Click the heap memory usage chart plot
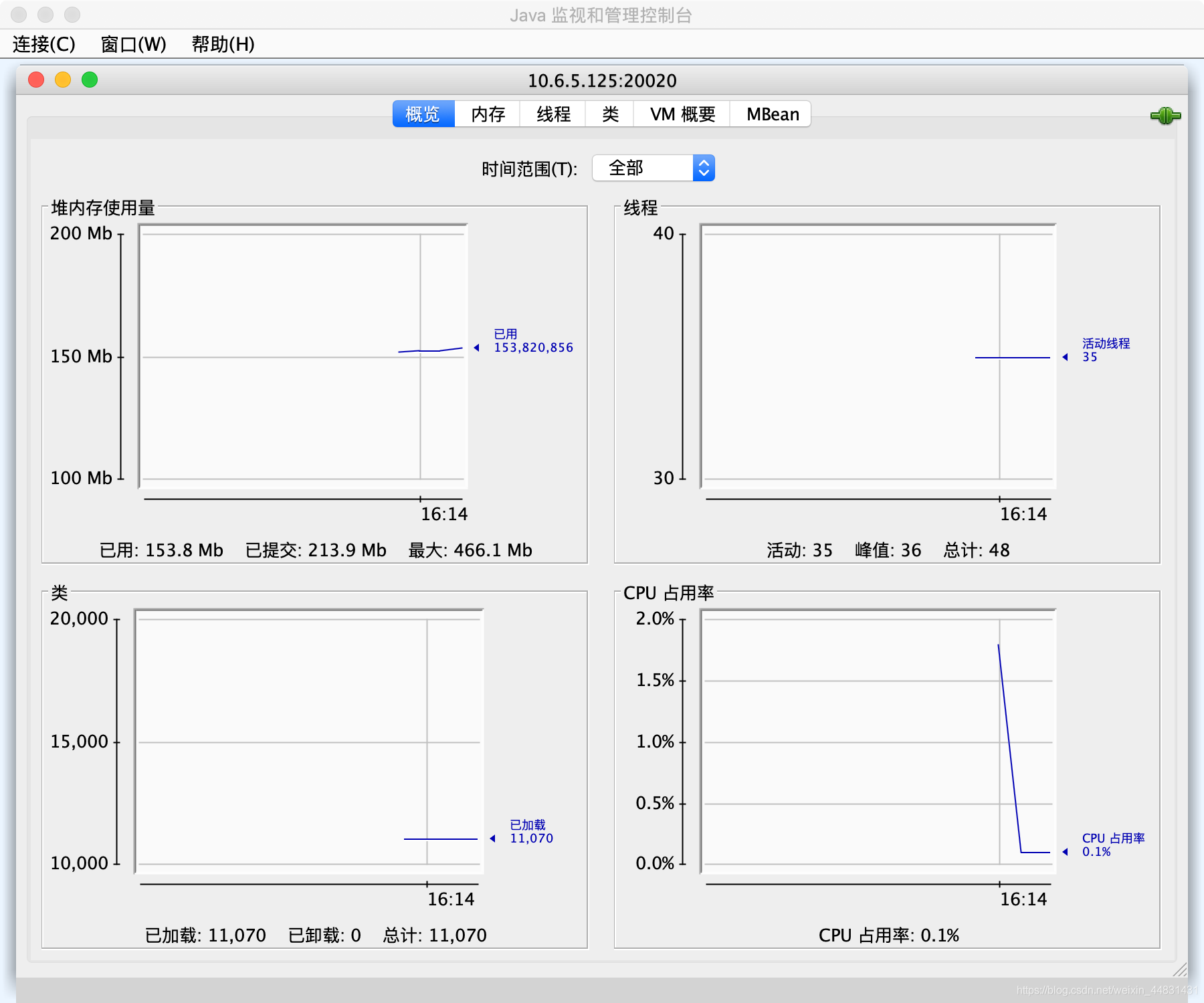The width and height of the screenshot is (1204, 1003). point(303,356)
